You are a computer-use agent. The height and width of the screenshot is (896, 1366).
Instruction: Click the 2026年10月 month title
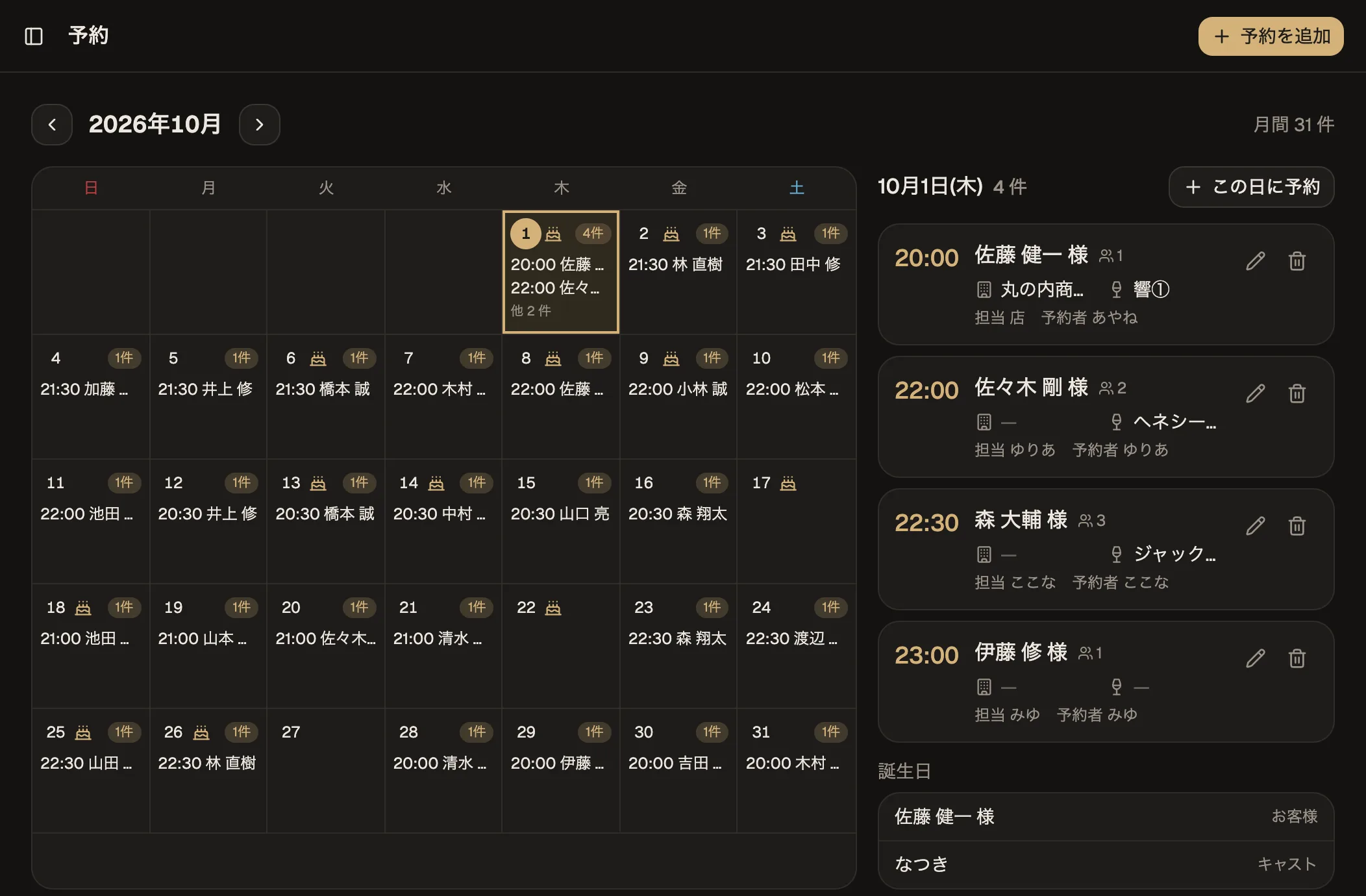[155, 125]
